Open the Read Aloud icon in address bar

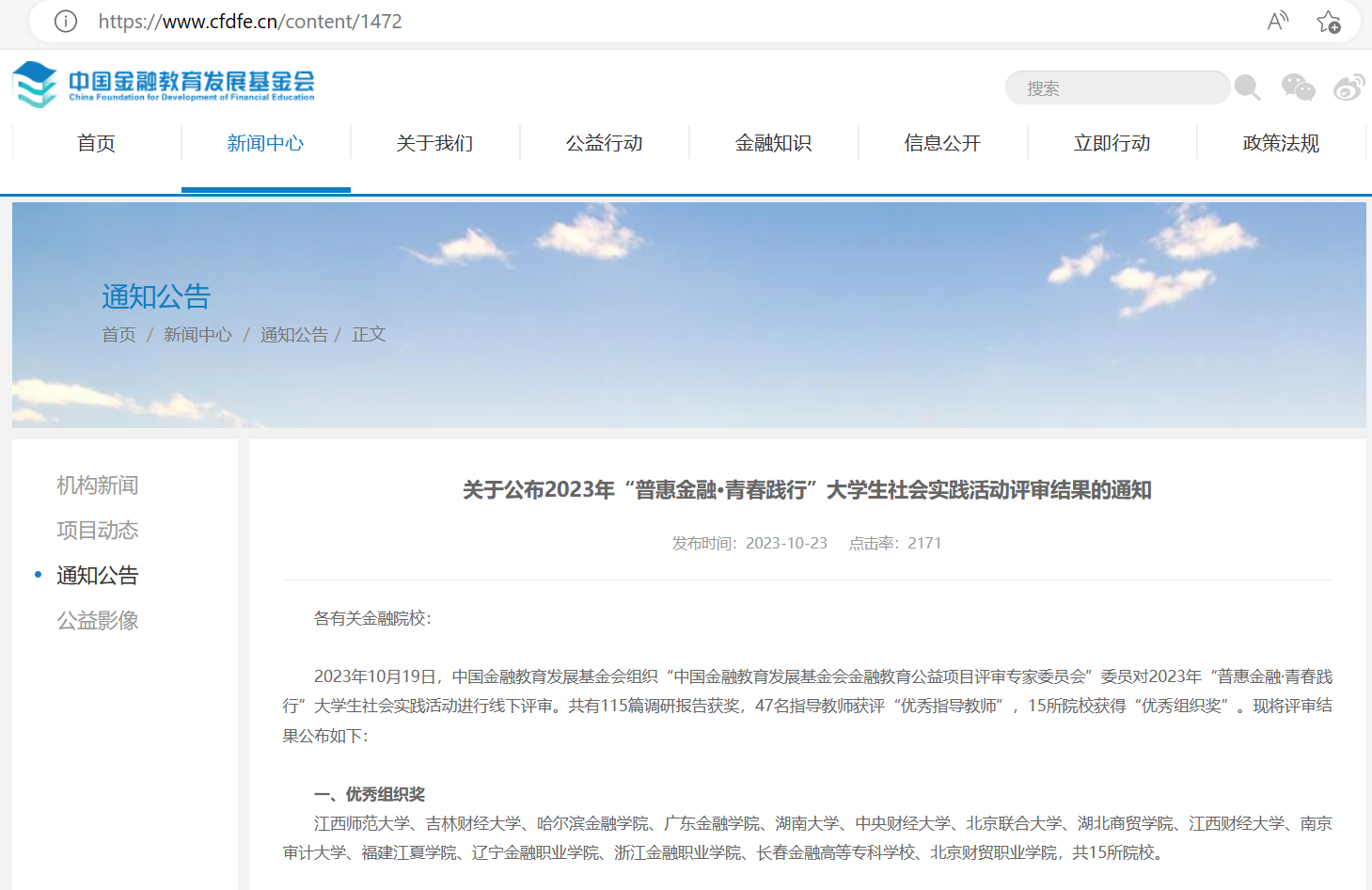tap(1277, 21)
